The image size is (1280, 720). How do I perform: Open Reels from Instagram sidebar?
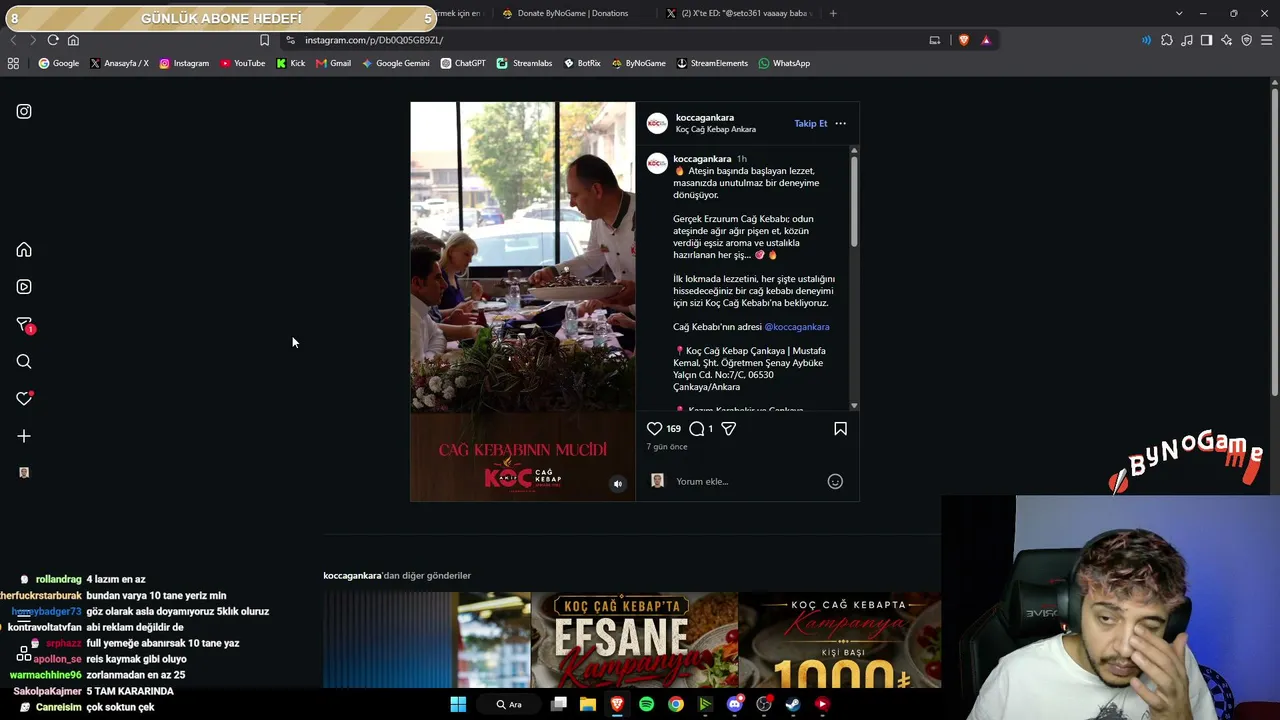click(x=24, y=287)
